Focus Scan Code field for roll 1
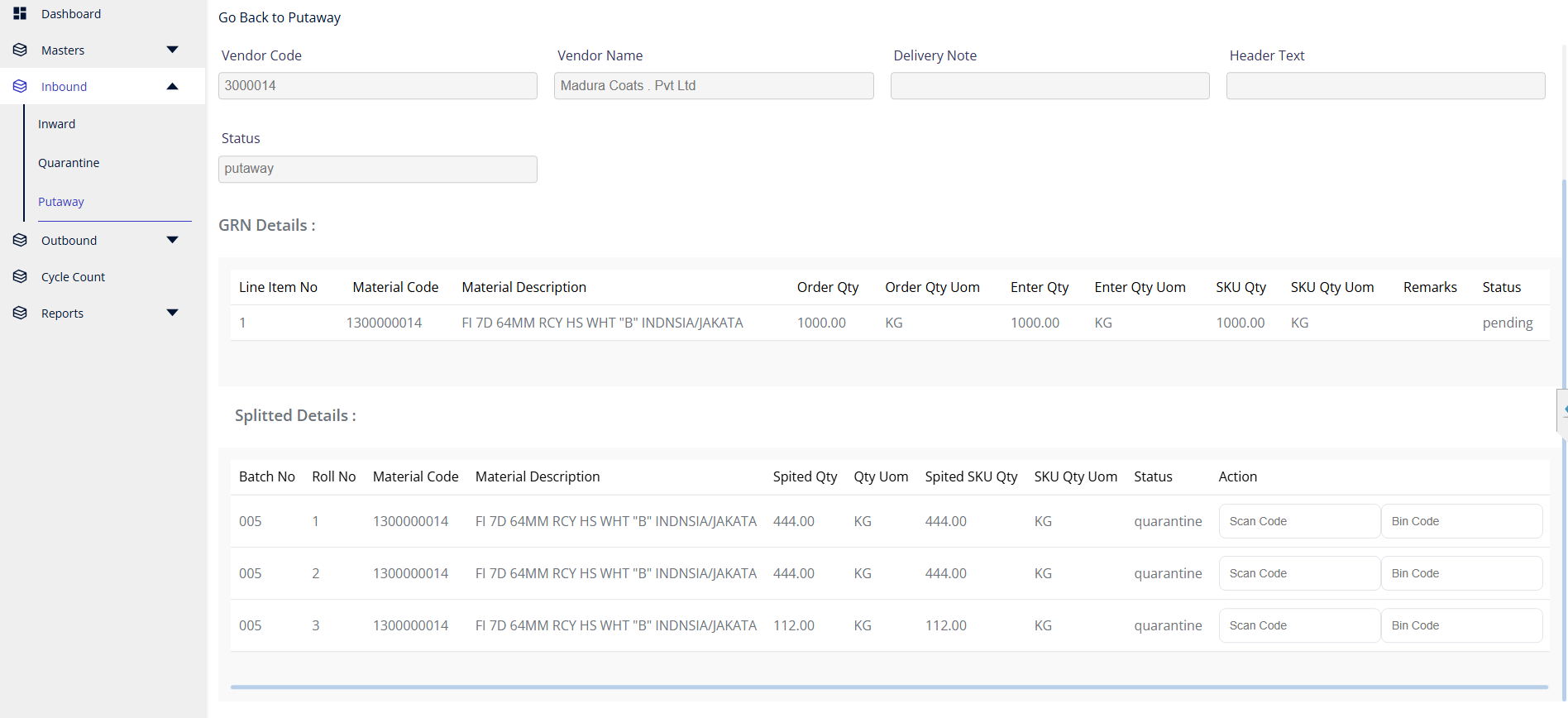The image size is (1568, 718). tap(1298, 521)
